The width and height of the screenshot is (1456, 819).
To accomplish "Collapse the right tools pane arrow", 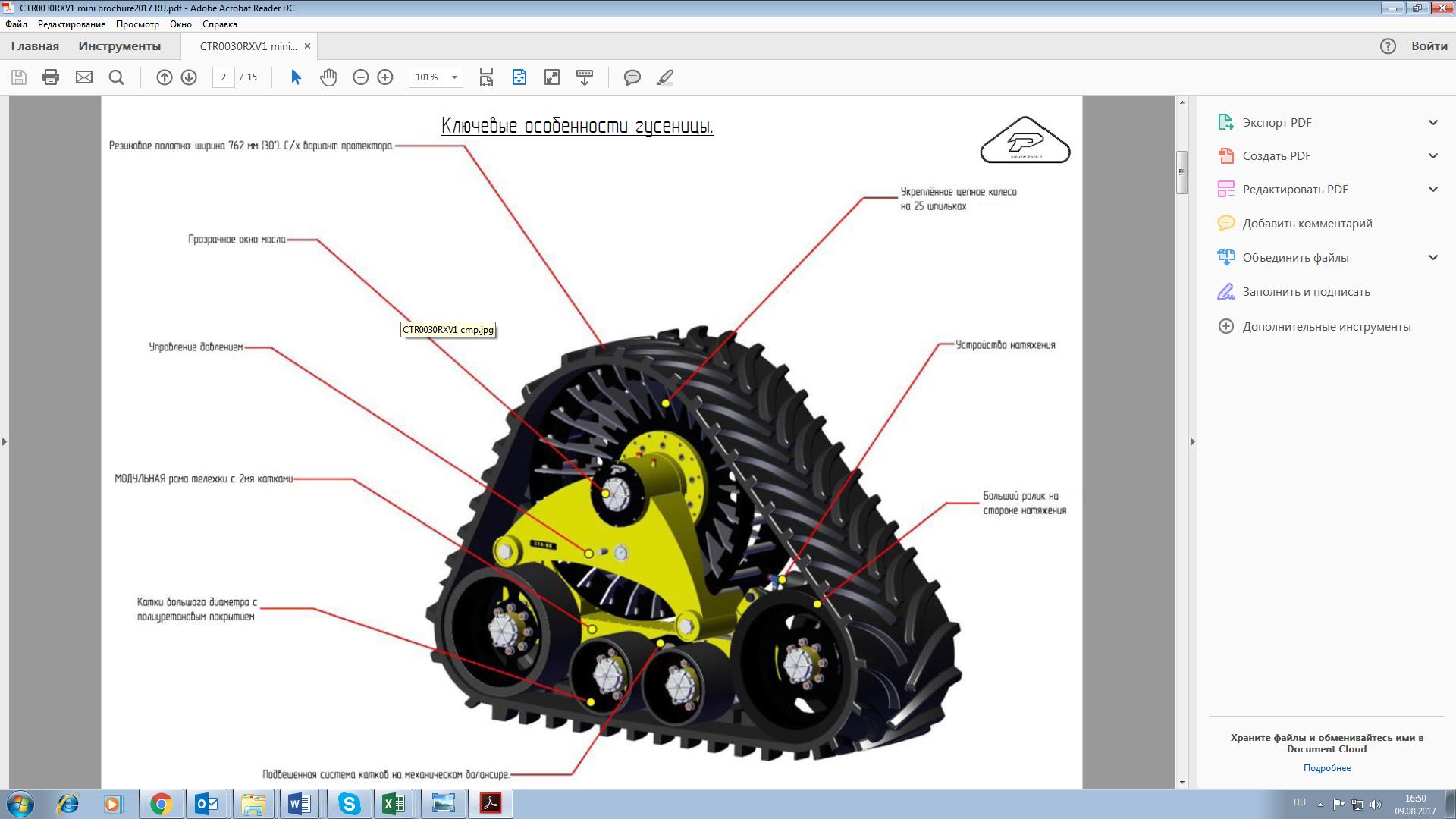I will pos(1192,441).
